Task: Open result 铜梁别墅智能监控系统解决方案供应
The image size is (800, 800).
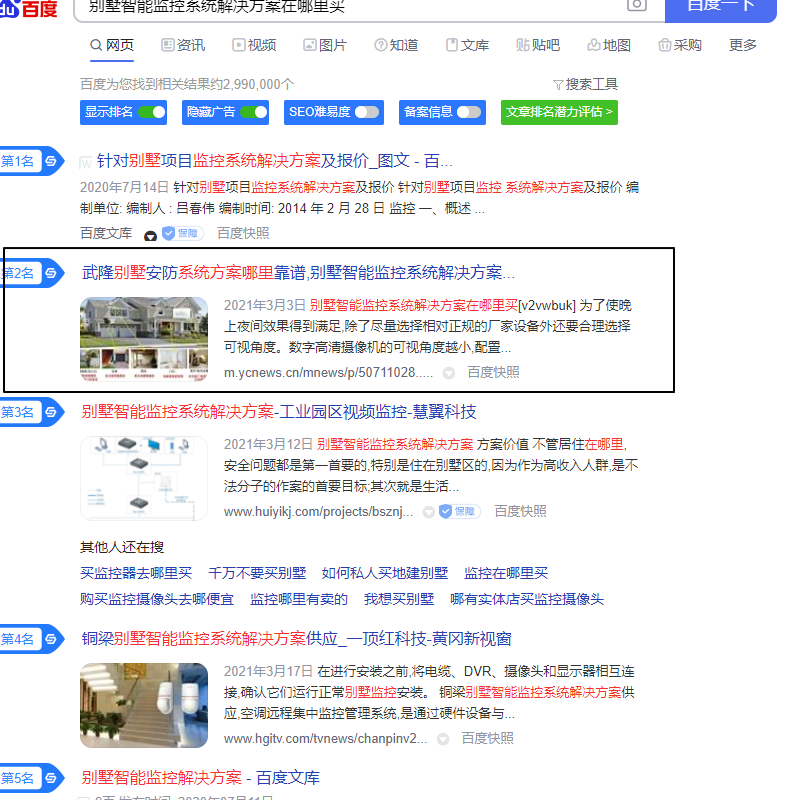Action: [296, 639]
